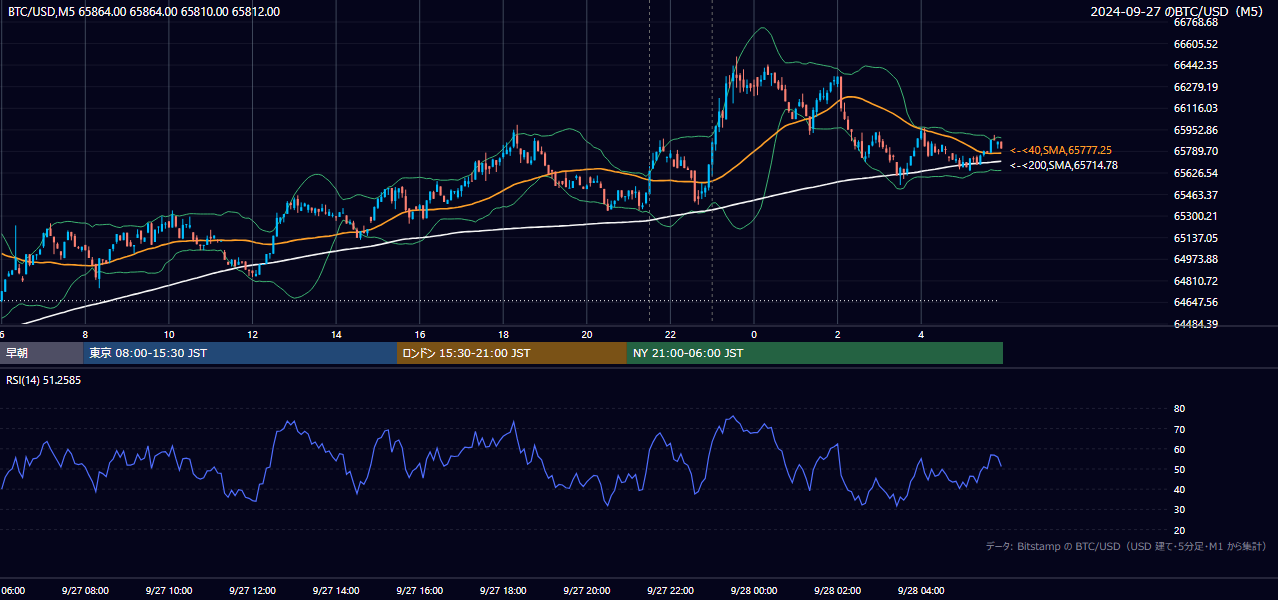Click the 66605.52 price axis label
The width and height of the screenshot is (1278, 600).
click(x=1195, y=44)
